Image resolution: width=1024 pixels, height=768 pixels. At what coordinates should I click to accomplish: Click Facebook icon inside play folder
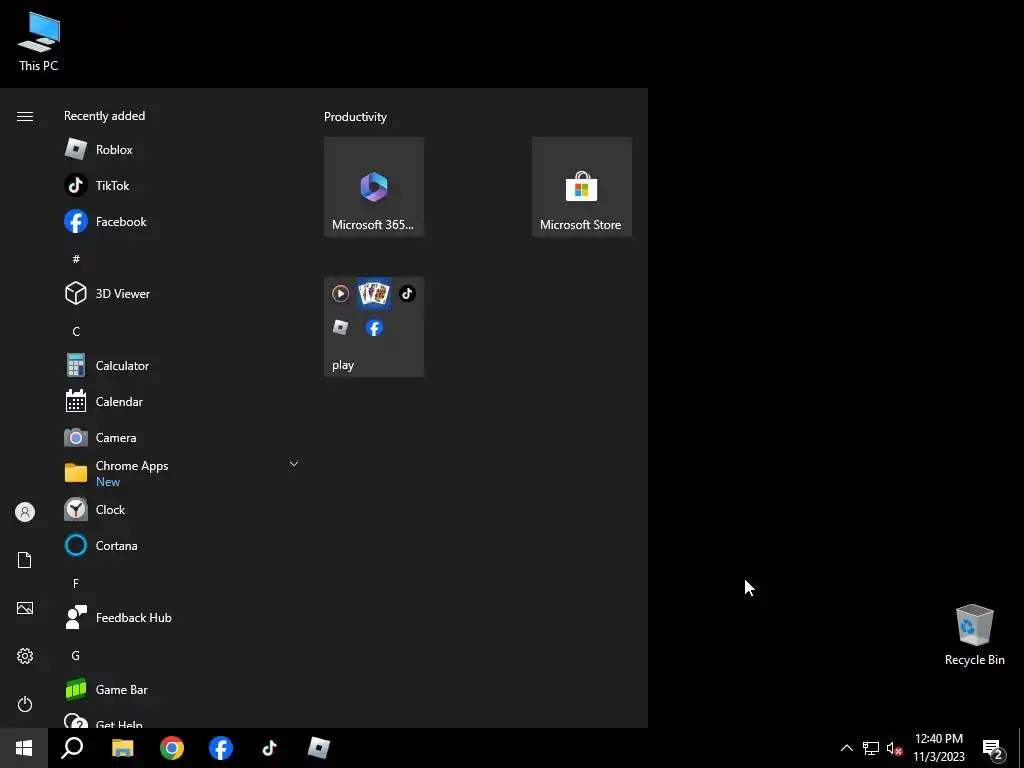click(374, 327)
